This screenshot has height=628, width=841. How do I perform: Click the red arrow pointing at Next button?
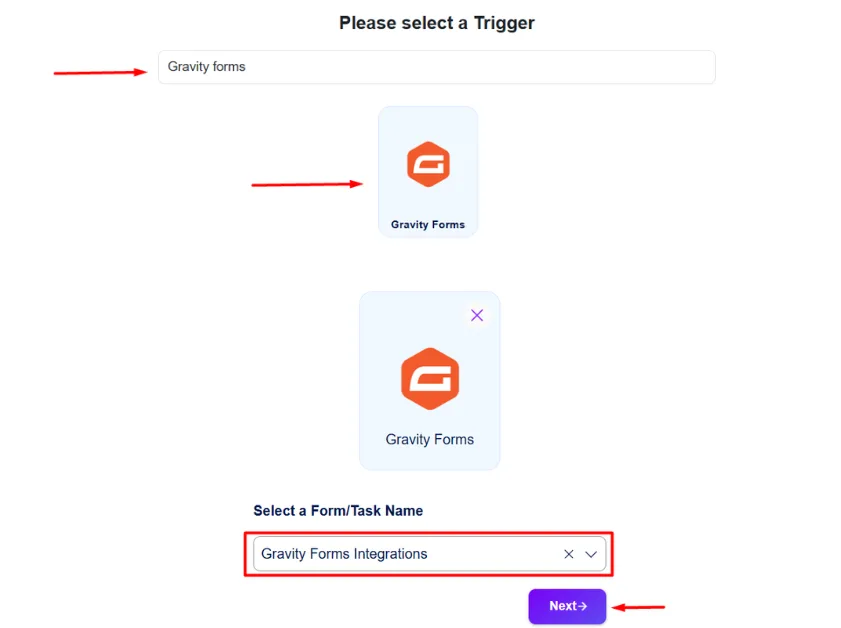pyautogui.click(x=640, y=606)
